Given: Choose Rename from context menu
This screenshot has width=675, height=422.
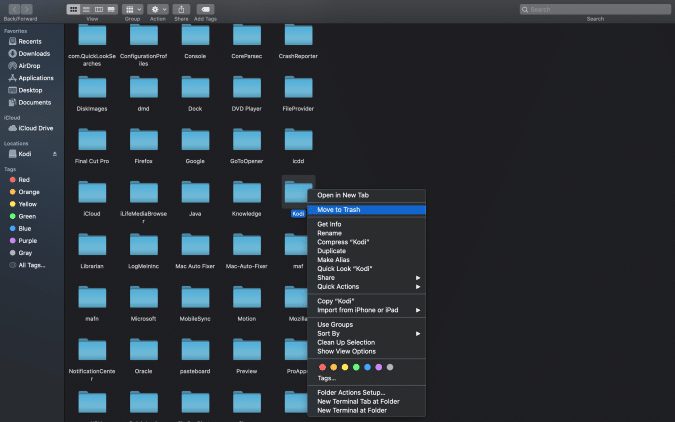Looking at the screenshot, I should click(366, 233).
